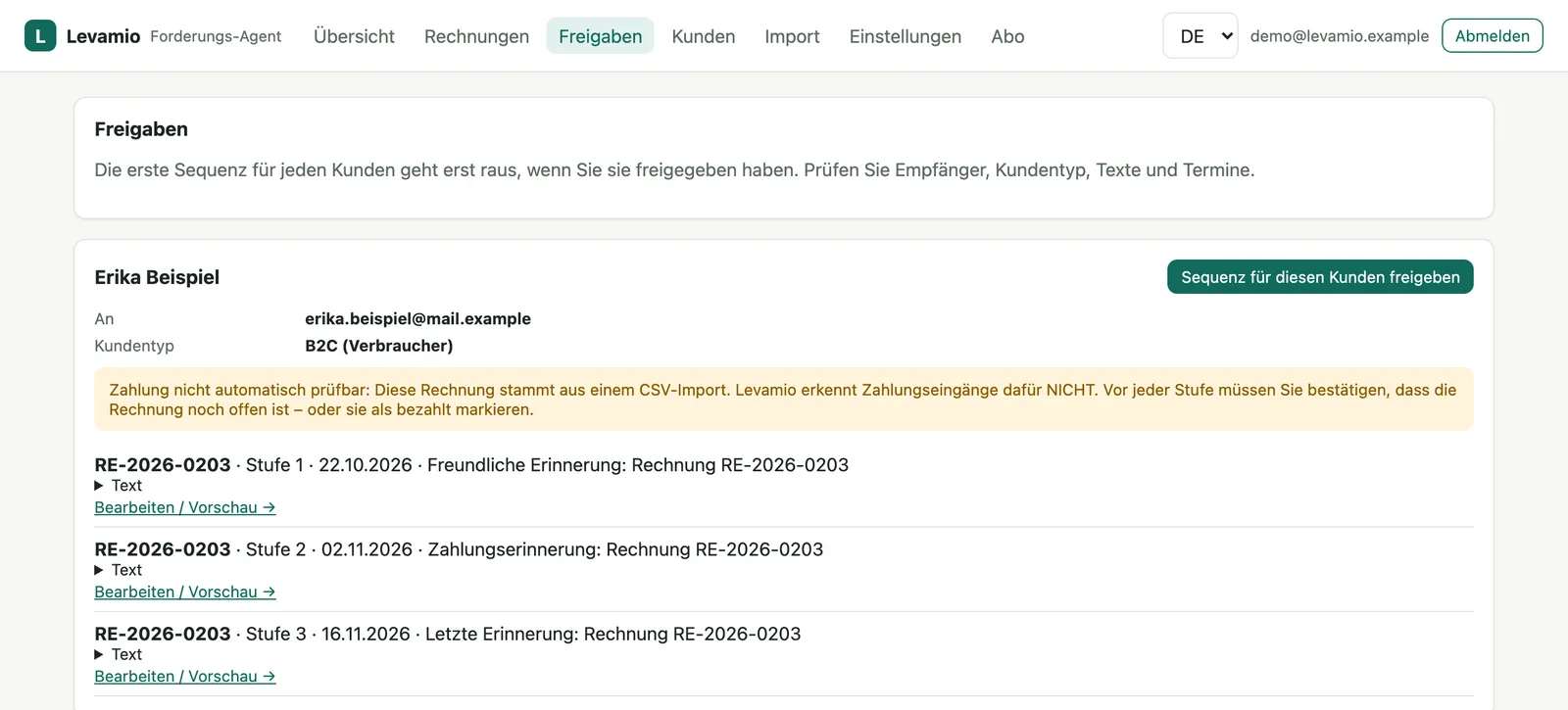
Task: Expand the Text disclosure under Stufe 1
Action: (x=119, y=486)
